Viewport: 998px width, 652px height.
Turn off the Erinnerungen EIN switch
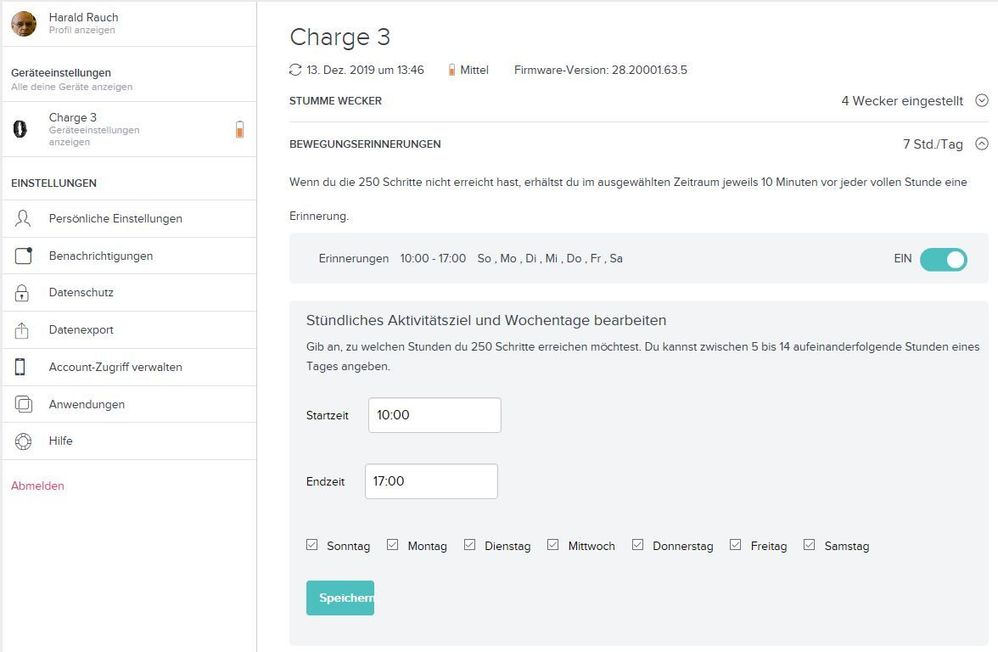coord(943,259)
